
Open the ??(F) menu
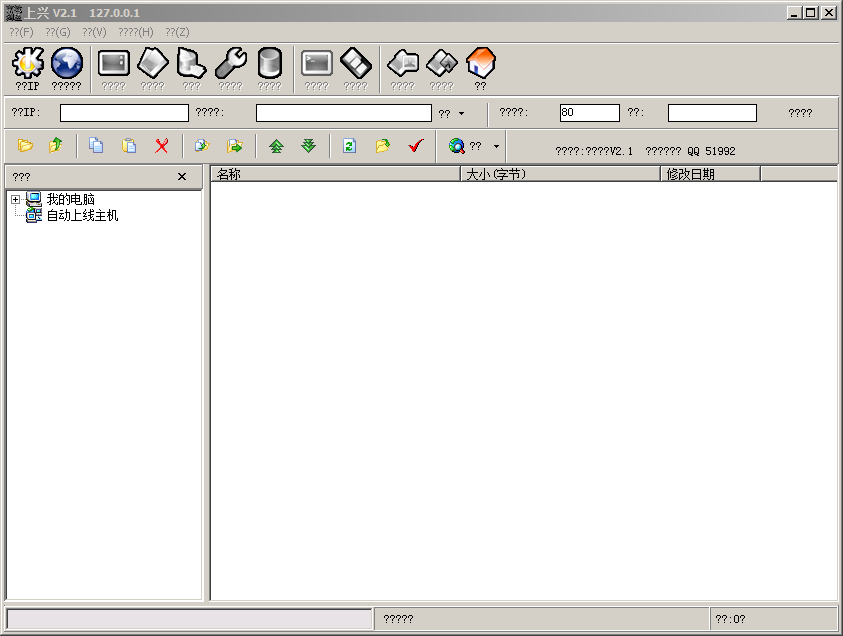21,32
